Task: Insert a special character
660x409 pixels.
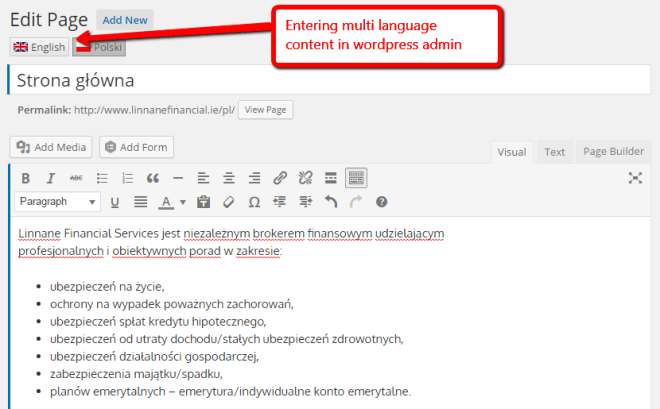Action: tap(254, 202)
